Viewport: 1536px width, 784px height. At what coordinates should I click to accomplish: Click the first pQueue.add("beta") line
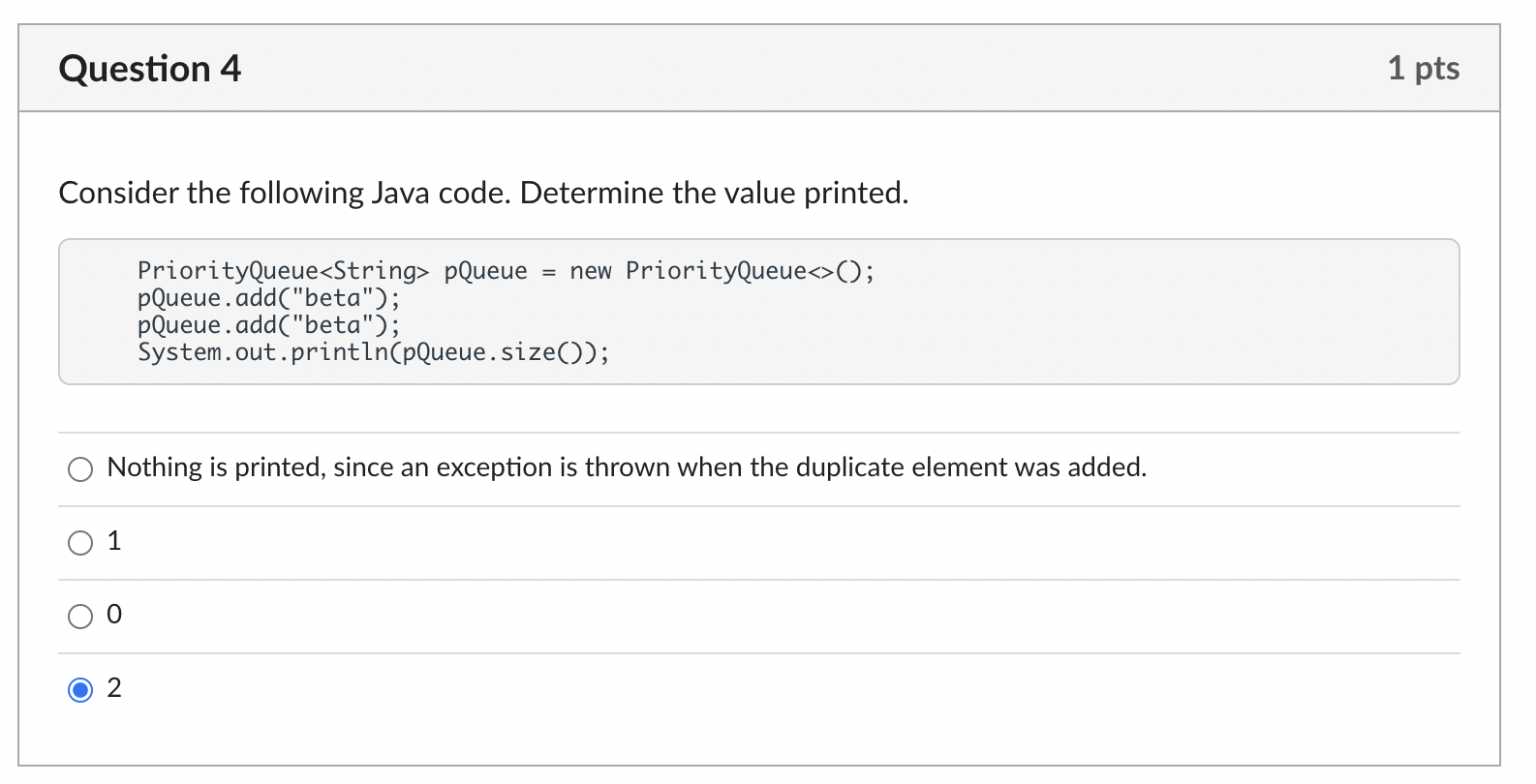click(268, 298)
